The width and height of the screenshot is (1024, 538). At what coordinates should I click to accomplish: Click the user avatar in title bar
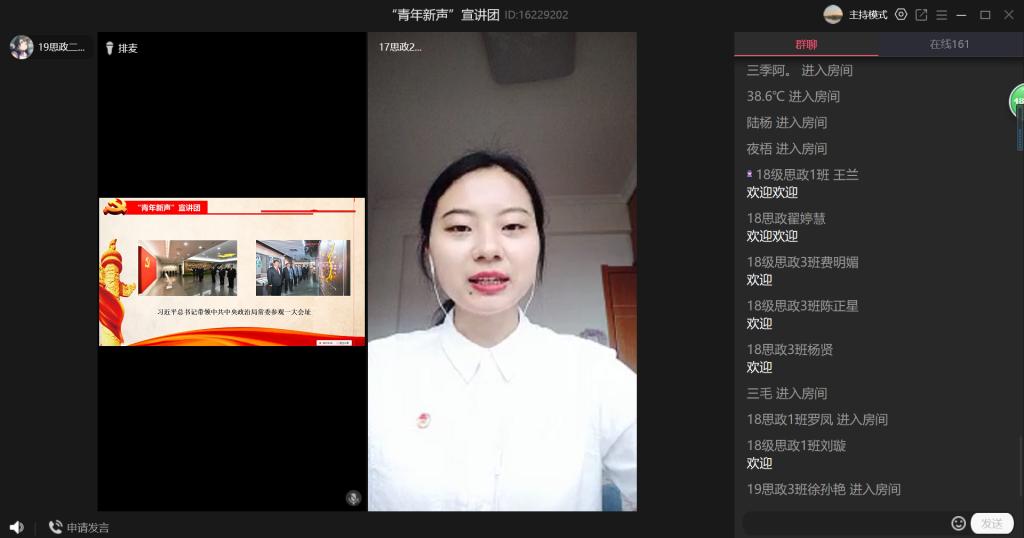pyautogui.click(x=832, y=14)
